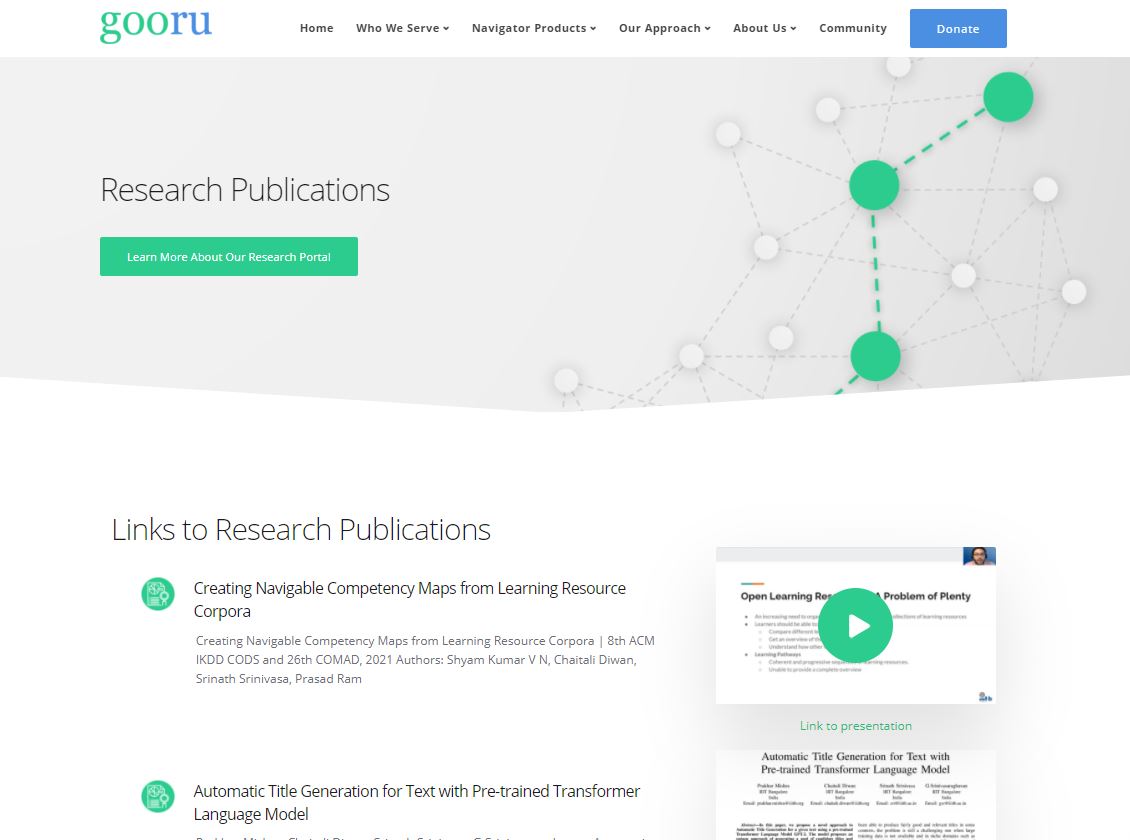Expand the Our Approach menu
1130x840 pixels.
664,28
